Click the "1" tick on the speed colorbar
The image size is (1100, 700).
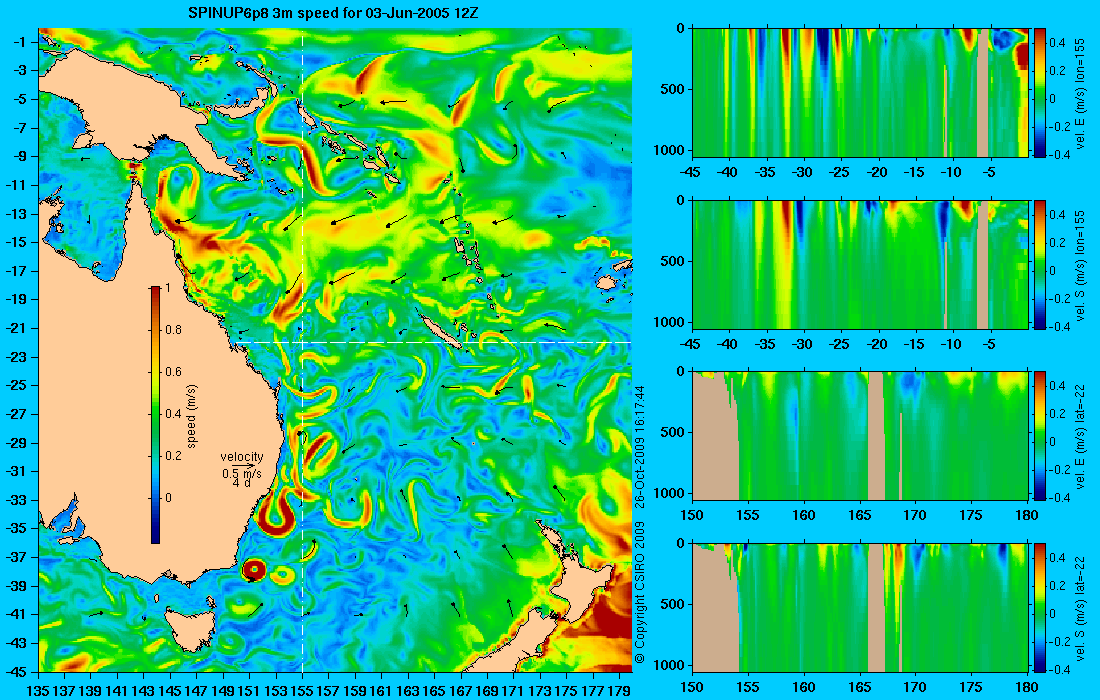(x=167, y=288)
